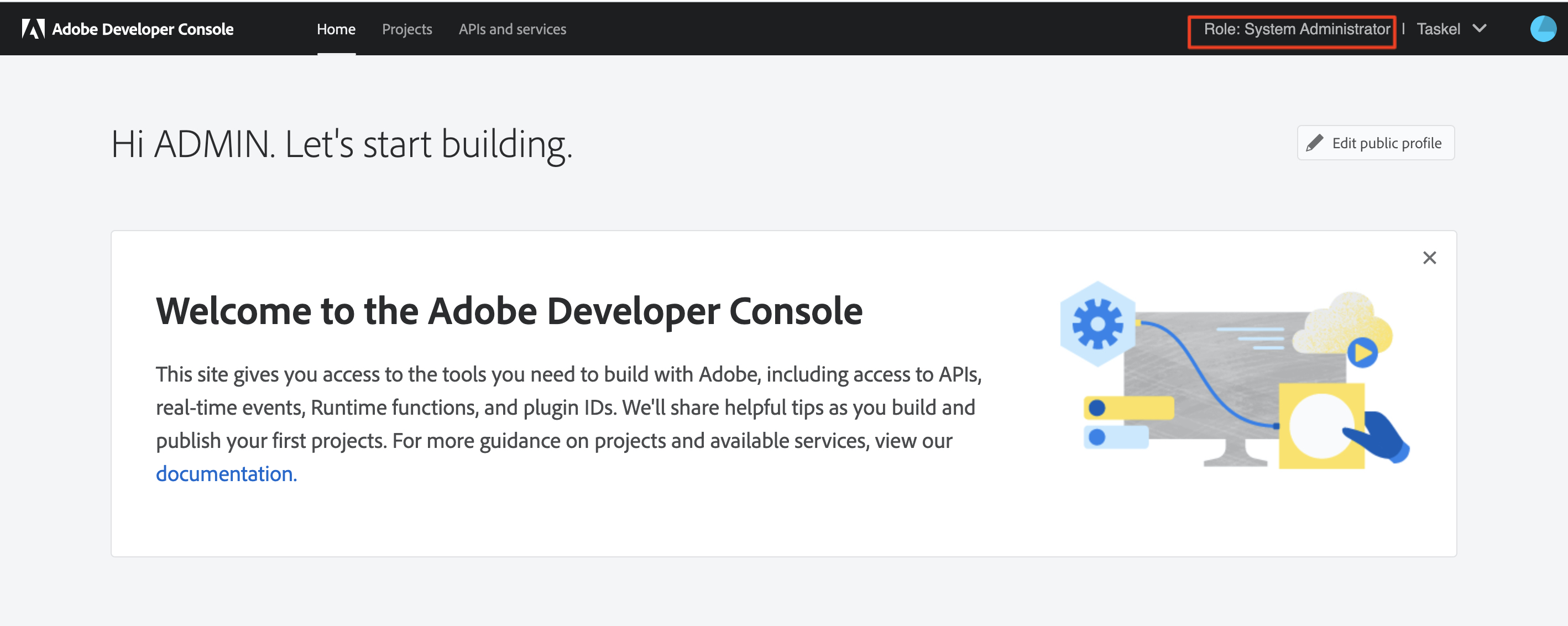Click the Role: System Administrator label
1568x626 pixels.
pyautogui.click(x=1297, y=29)
